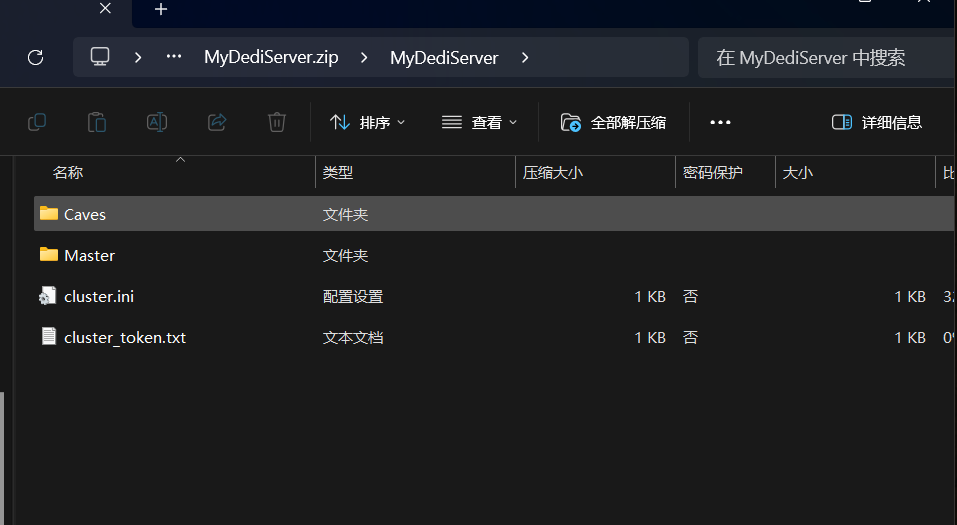Go to MyDediServer.zip in breadcrumb
Image resolution: width=957 pixels, height=525 pixels.
pyautogui.click(x=271, y=57)
